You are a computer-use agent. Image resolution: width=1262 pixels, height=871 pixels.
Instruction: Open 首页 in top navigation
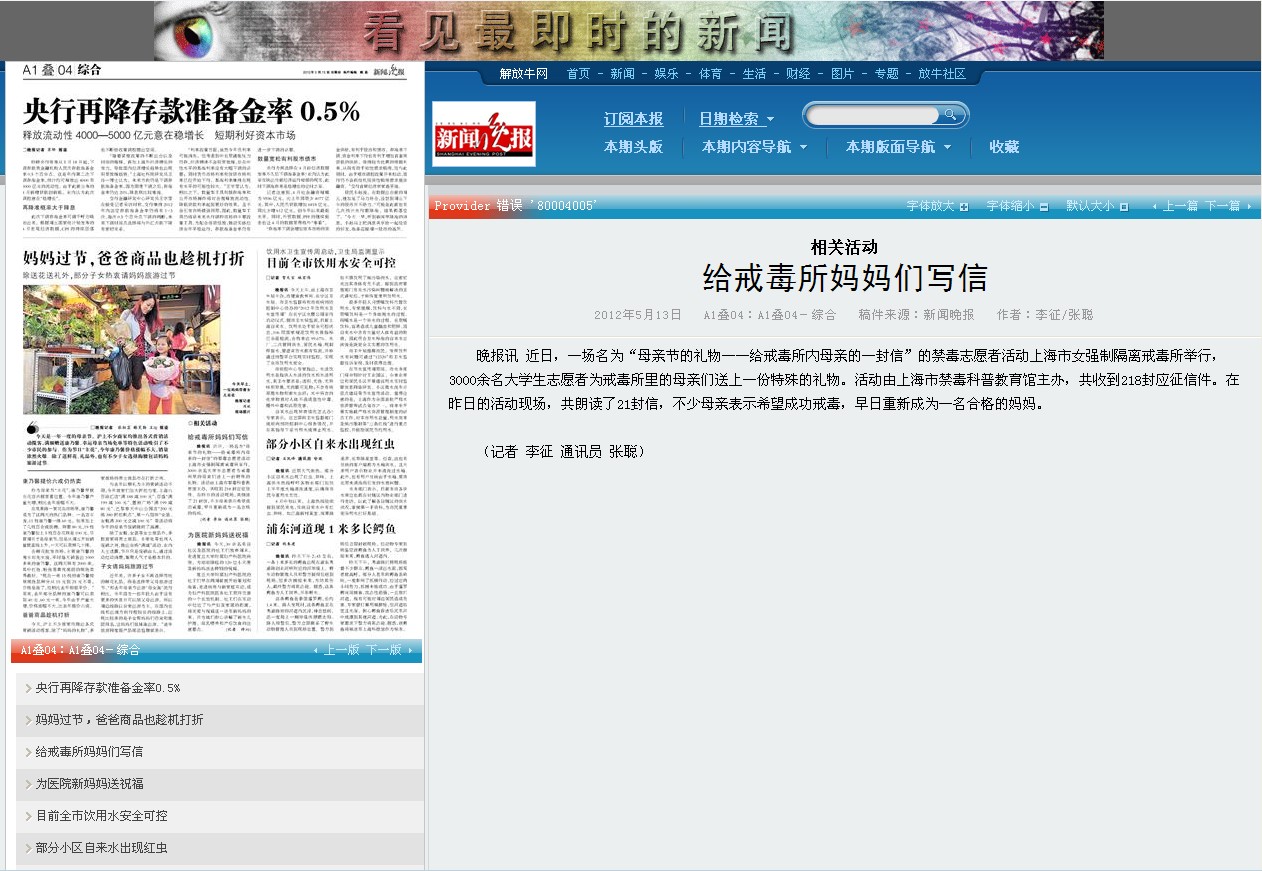coord(578,74)
